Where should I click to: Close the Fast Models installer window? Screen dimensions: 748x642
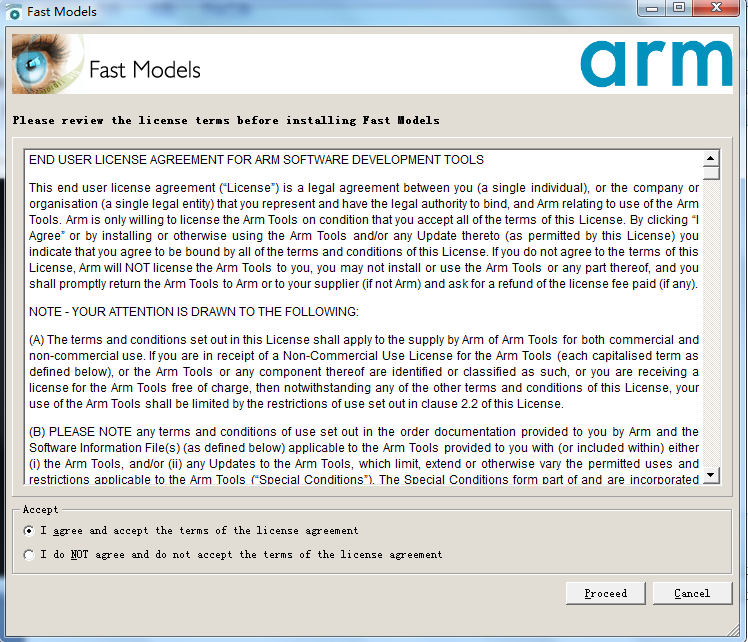(716, 8)
